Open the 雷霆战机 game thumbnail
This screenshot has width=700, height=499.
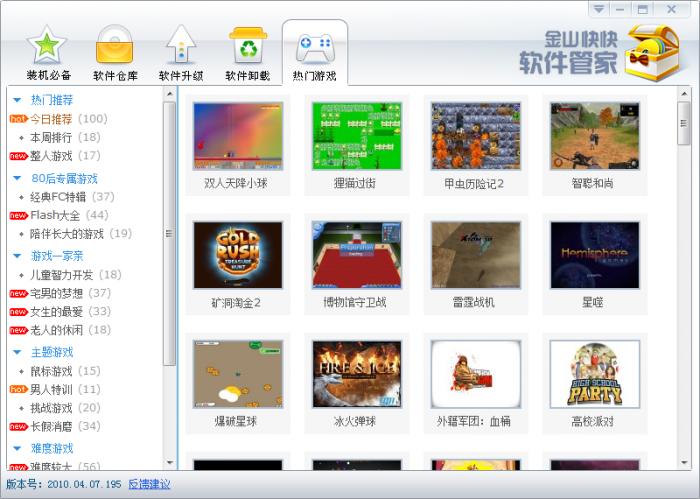476,255
